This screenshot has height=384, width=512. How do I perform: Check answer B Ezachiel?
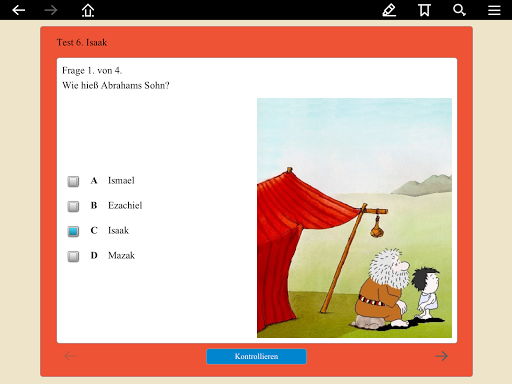[73, 206]
